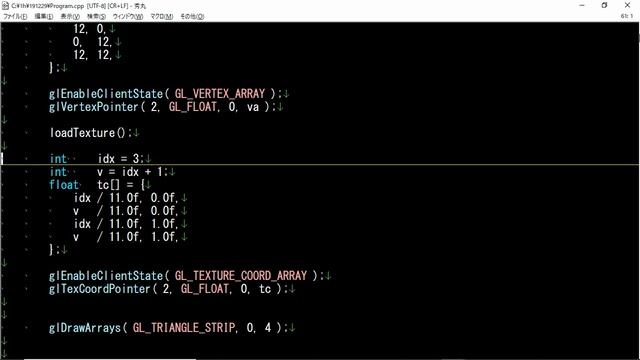Screen dimensions: 640x360
Task: Click the line '12, 12,'
Action: 93,55
